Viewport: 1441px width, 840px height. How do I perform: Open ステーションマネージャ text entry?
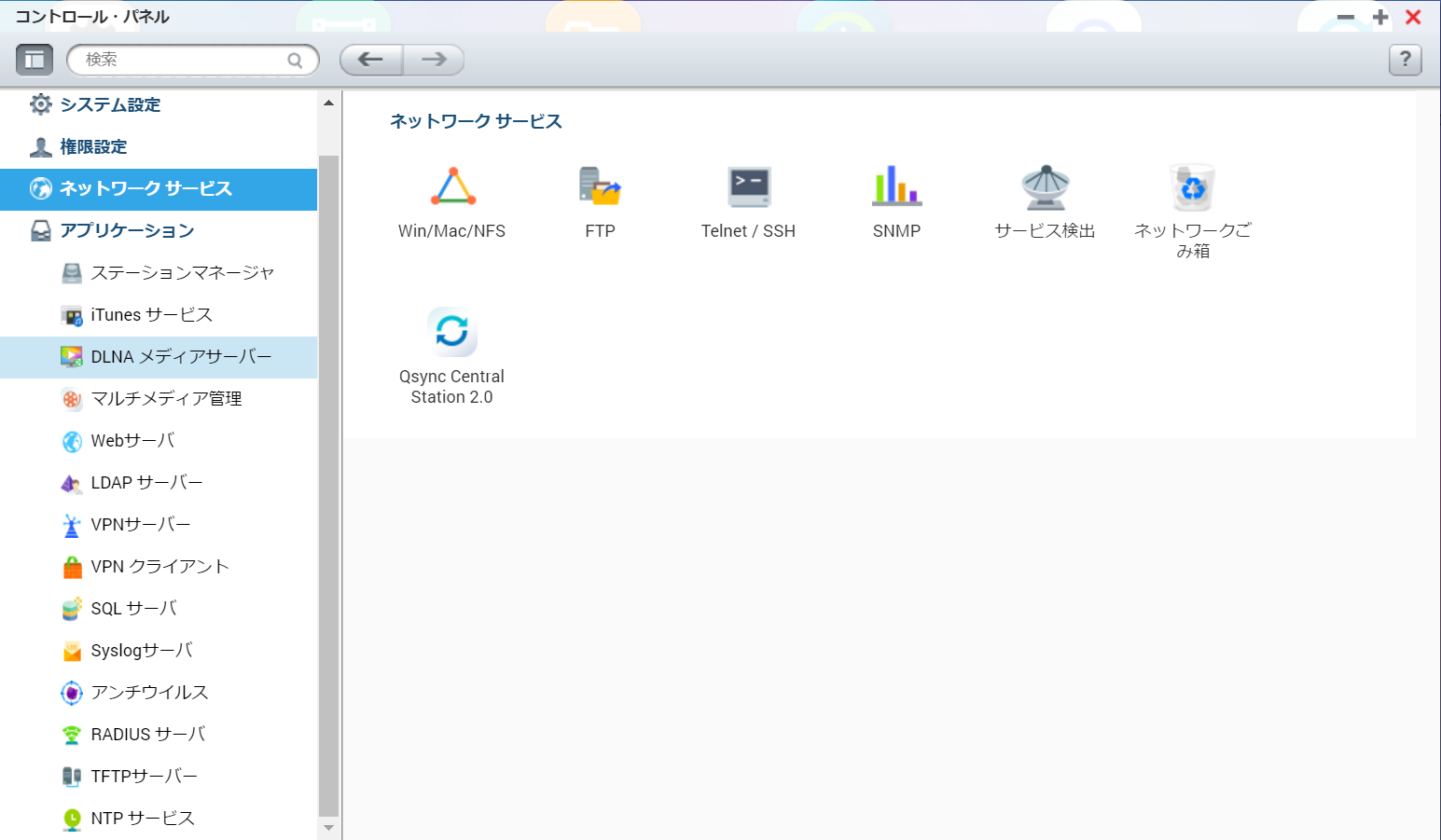183,273
